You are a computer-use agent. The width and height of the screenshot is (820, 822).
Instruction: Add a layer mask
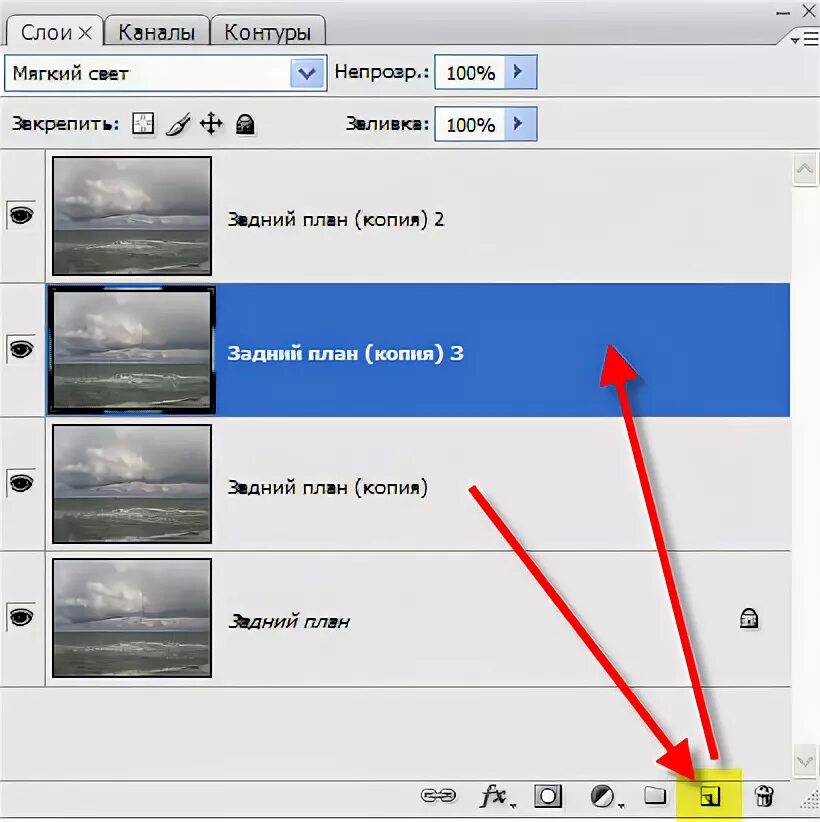pos(548,796)
